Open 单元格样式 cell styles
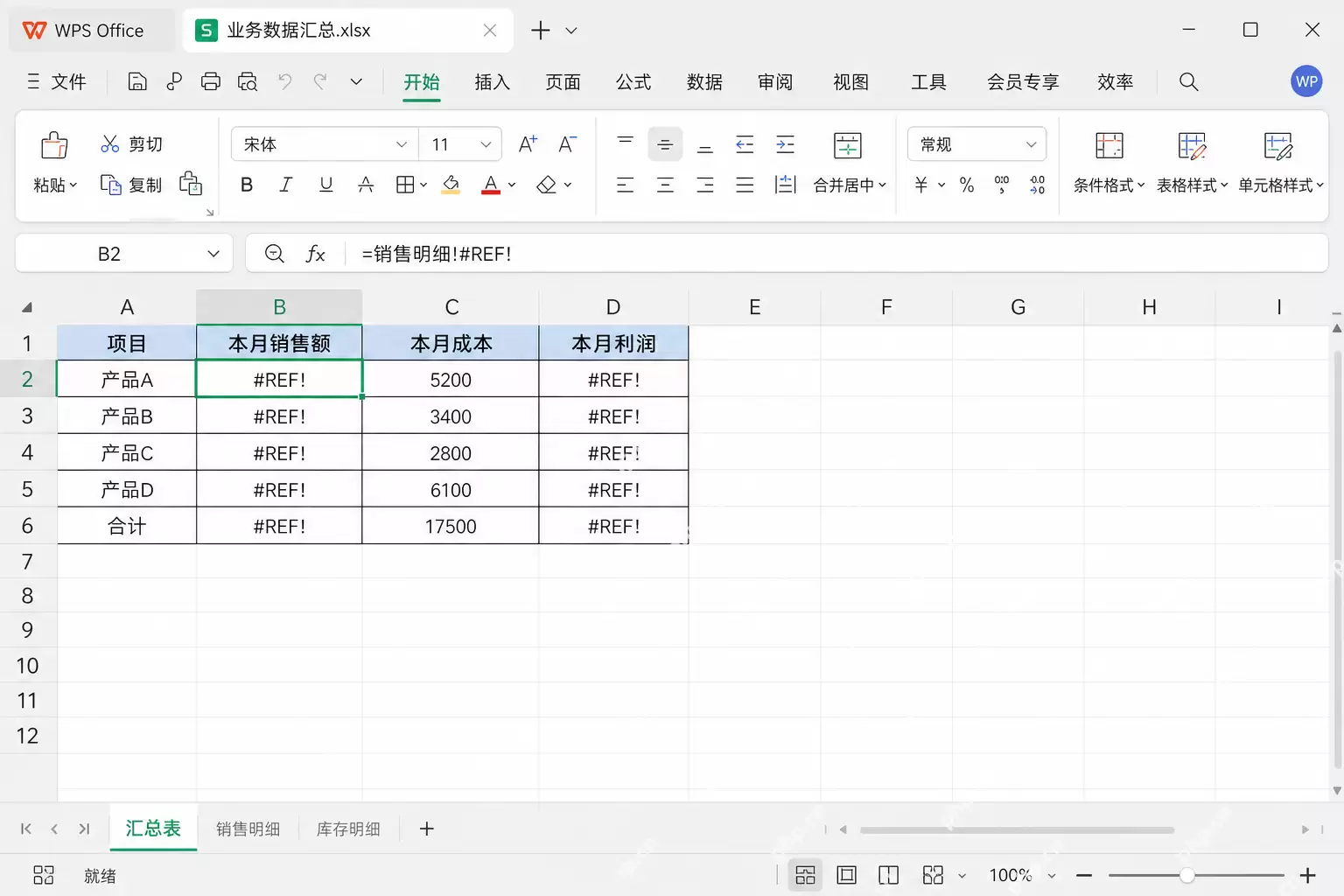1344x896 pixels. click(x=1280, y=163)
